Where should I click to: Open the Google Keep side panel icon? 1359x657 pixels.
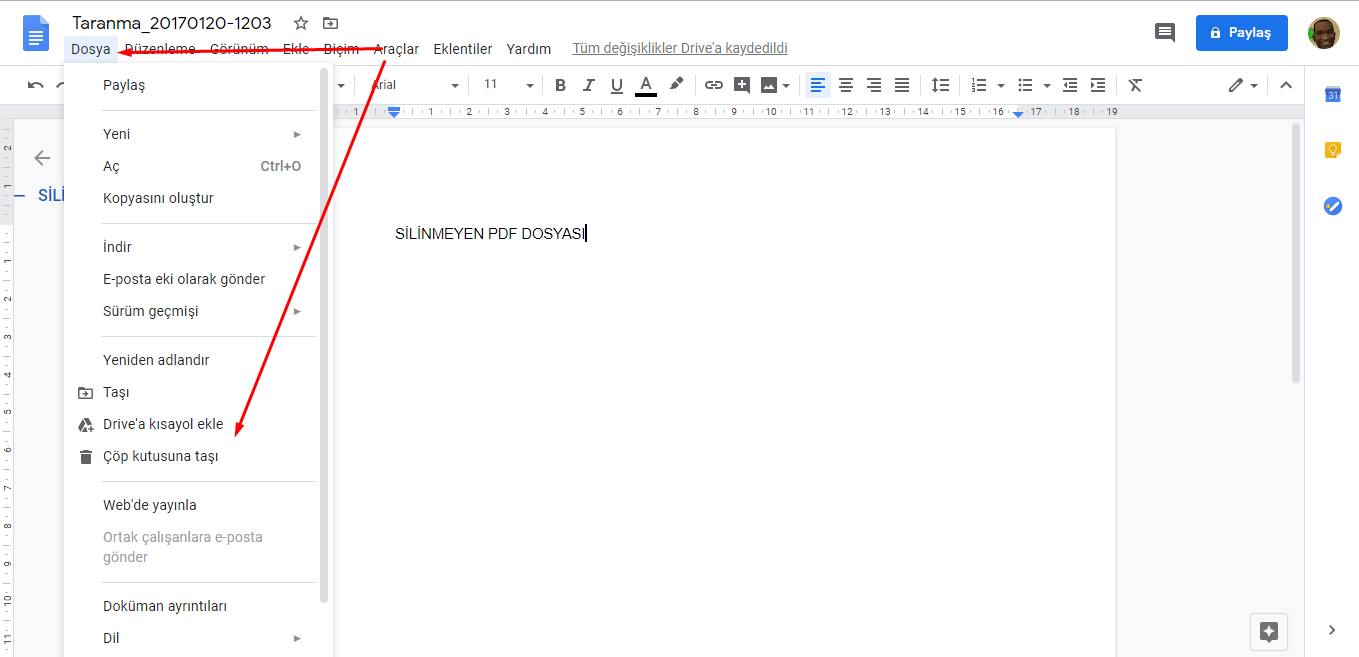[x=1332, y=150]
